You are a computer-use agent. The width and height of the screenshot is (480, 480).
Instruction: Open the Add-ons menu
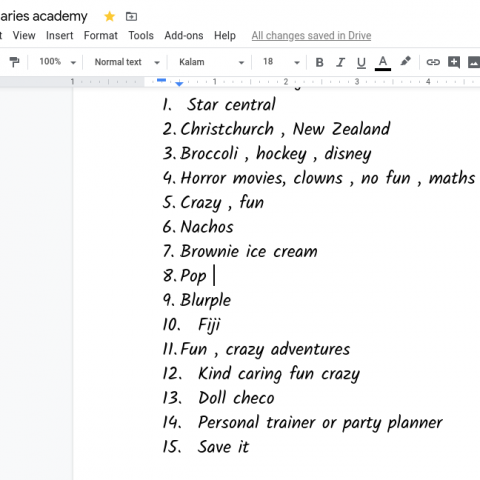pos(184,35)
